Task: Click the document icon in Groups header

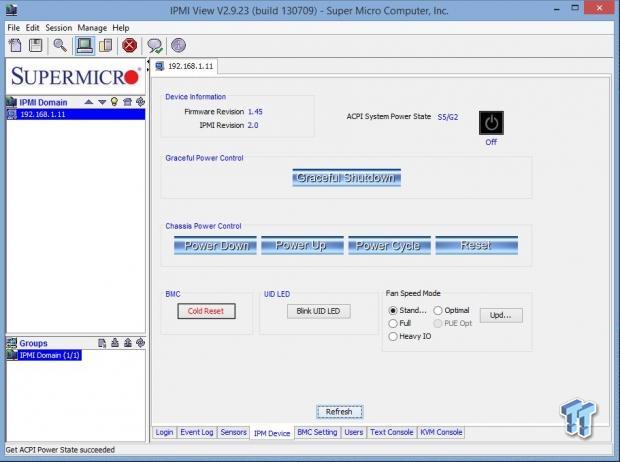Action: [x=102, y=343]
